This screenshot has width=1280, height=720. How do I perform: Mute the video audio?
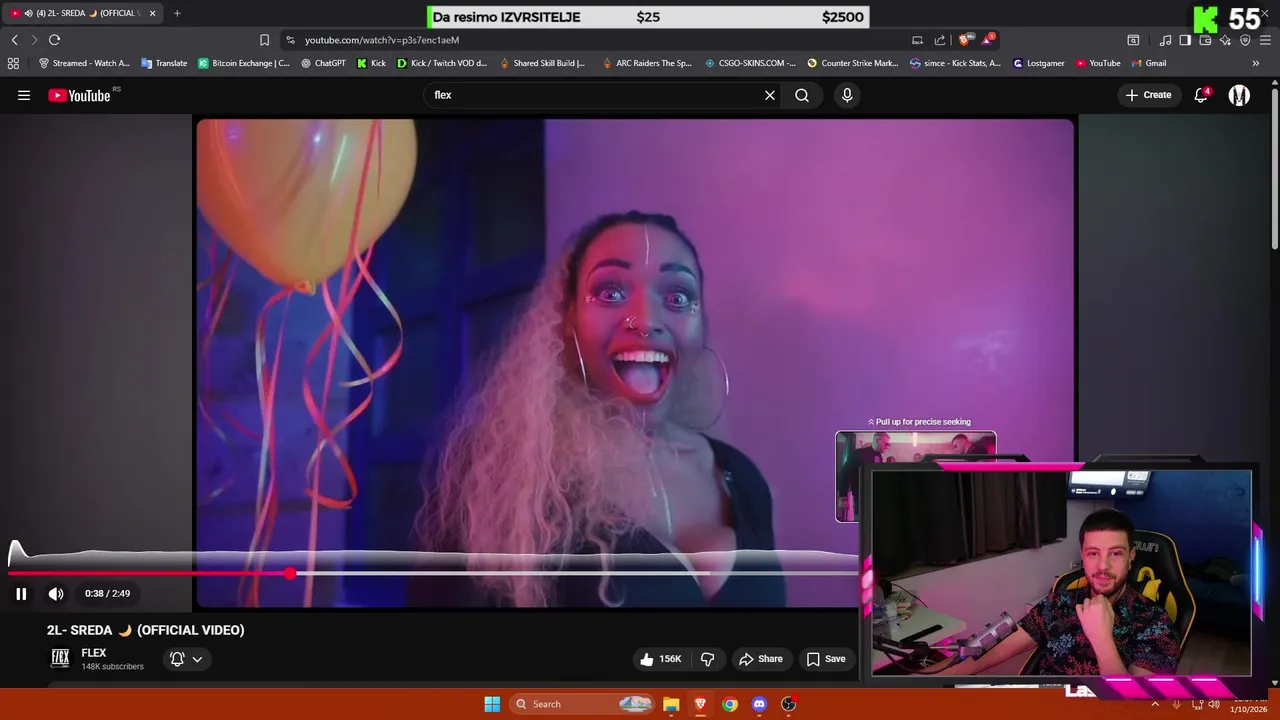[56, 594]
